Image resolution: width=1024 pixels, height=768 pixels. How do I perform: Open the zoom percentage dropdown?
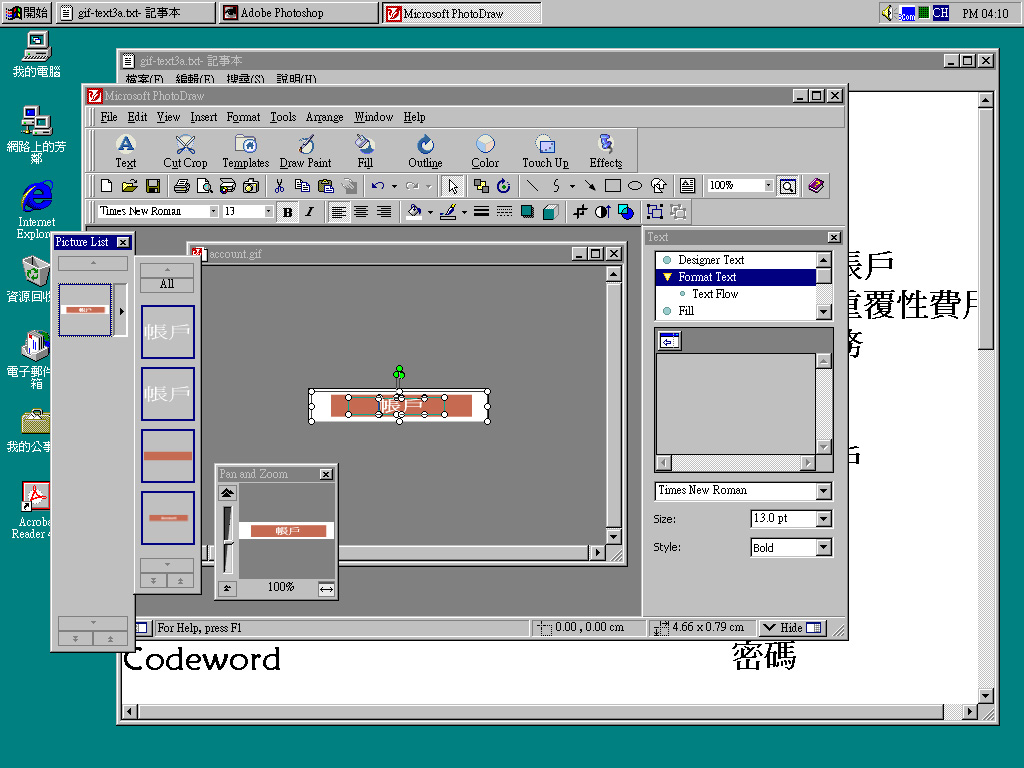(769, 185)
